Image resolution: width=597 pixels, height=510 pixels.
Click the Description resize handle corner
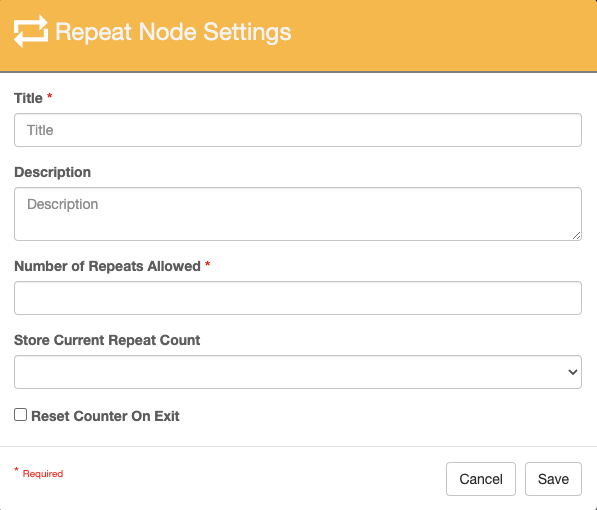576,236
